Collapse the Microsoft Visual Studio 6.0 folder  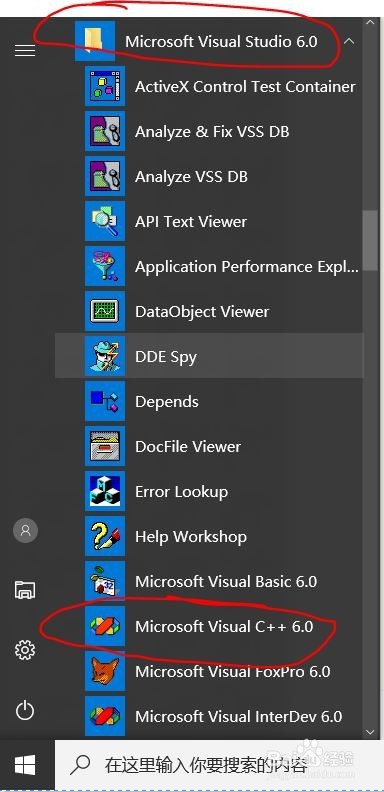(x=349, y=41)
